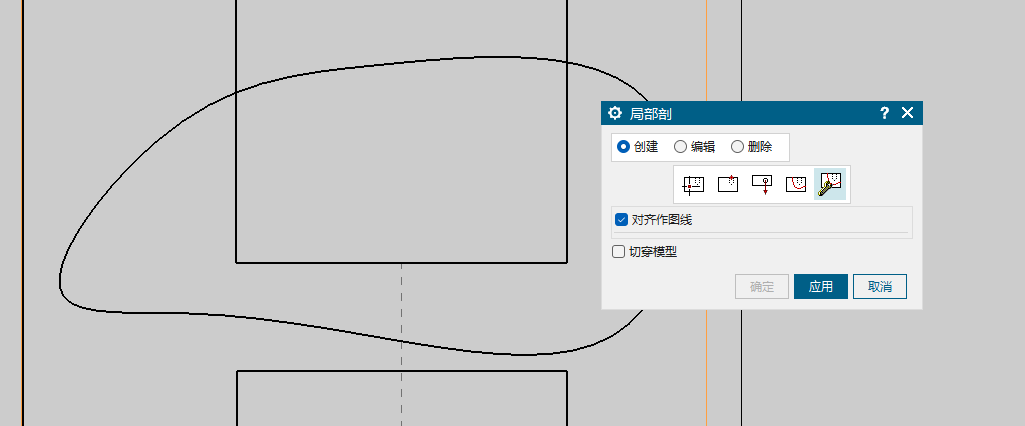Click the Select Curve step icon
1025x426 pixels.
tap(796, 184)
